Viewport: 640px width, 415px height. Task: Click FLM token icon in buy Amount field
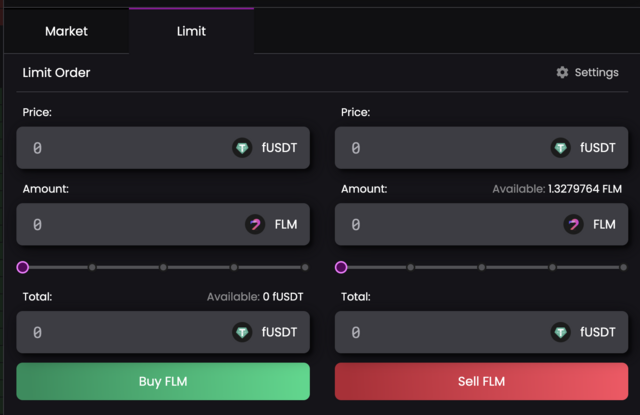click(x=255, y=224)
